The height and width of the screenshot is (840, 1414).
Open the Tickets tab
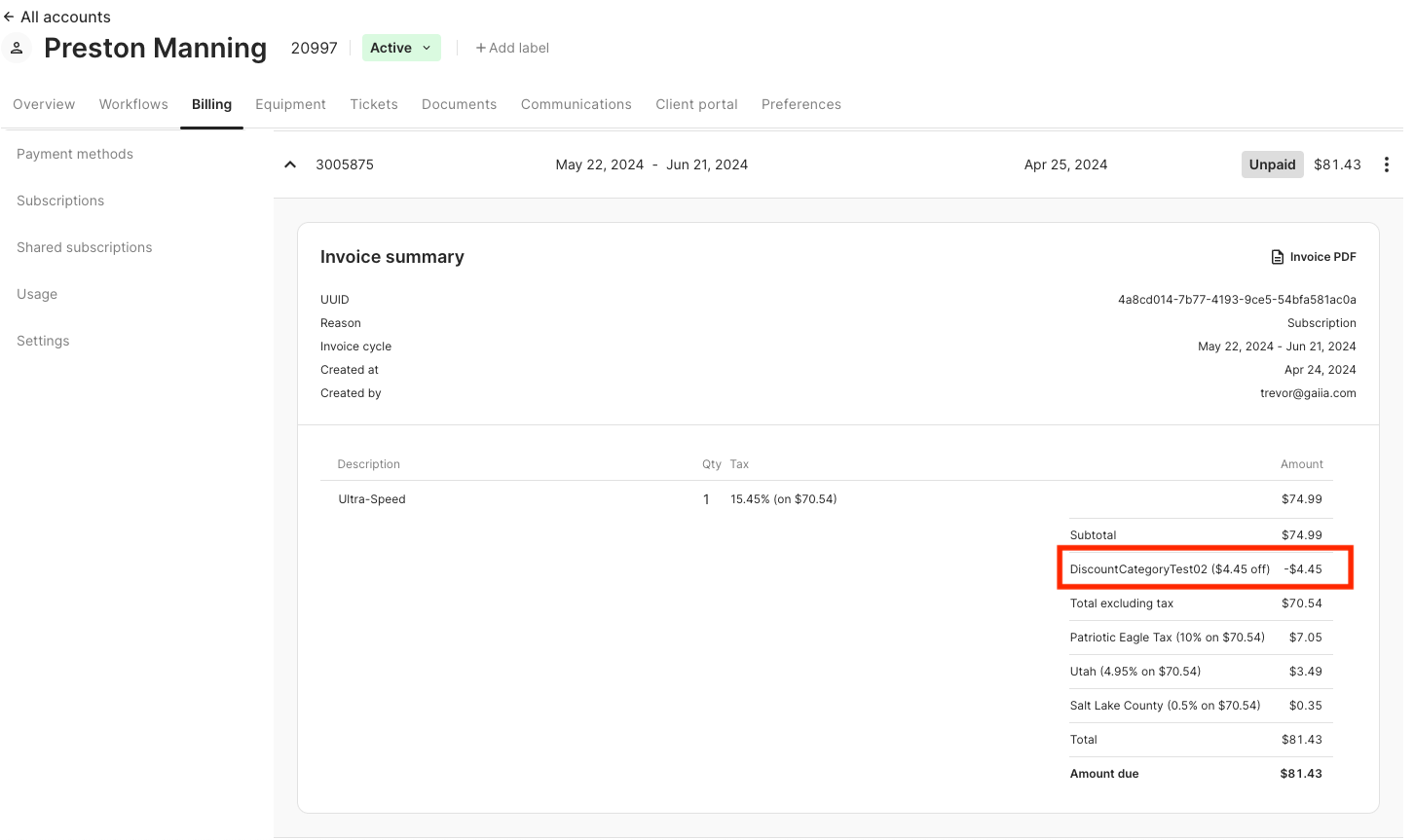pos(374,104)
